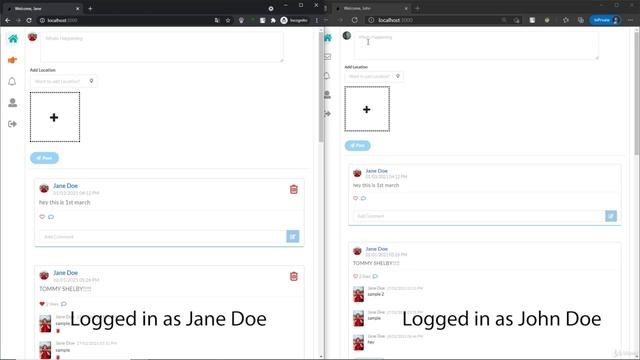Click comment icon on 'TOMMY SHELBY' post, John's window
Viewport: 640px width, 360px height.
coord(375,276)
